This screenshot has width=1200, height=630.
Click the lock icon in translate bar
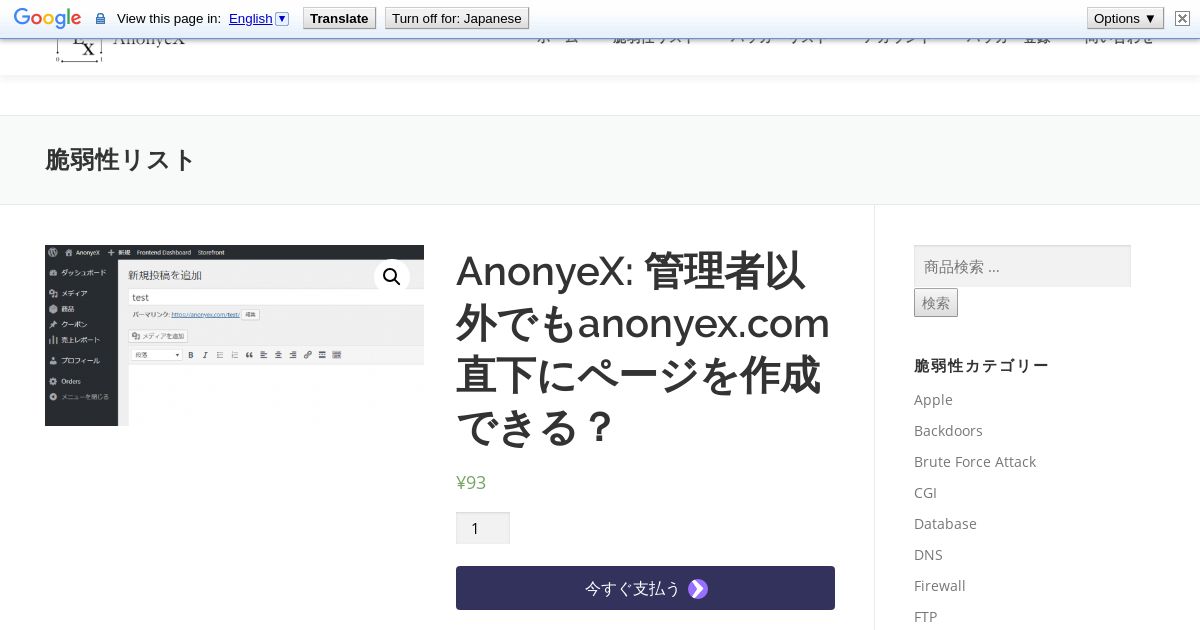(100, 19)
